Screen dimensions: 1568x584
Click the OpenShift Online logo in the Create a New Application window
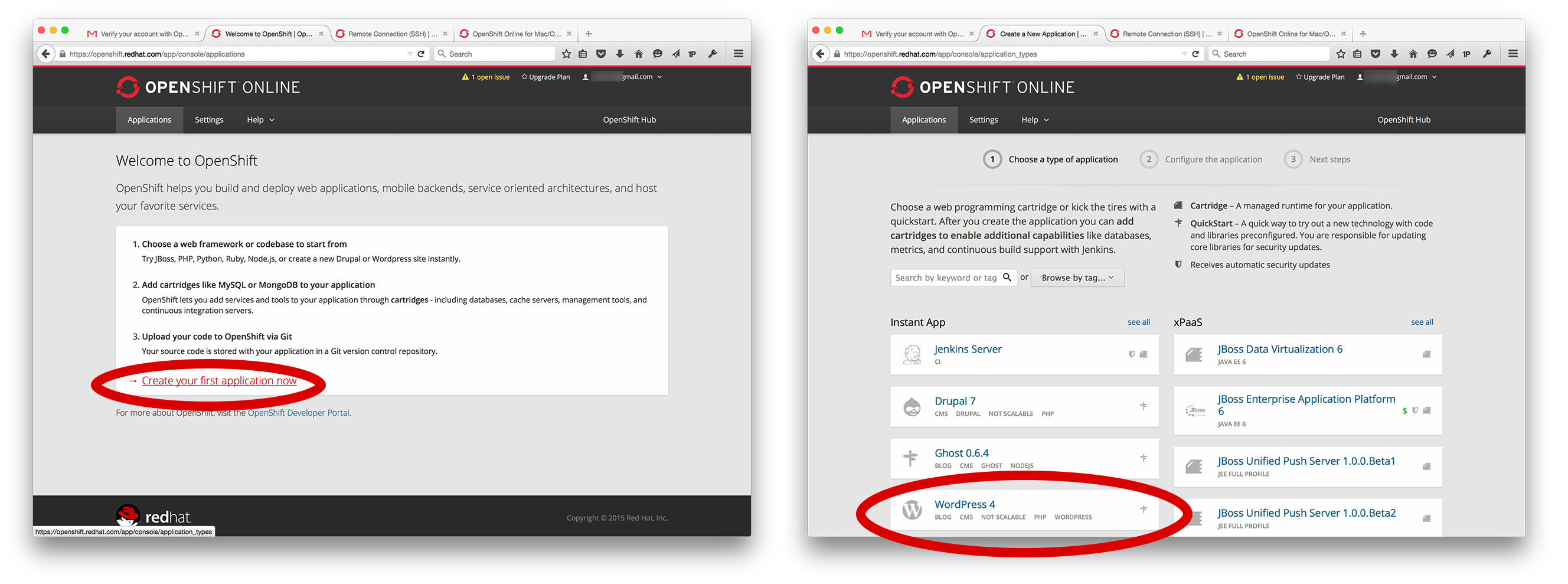click(x=982, y=87)
